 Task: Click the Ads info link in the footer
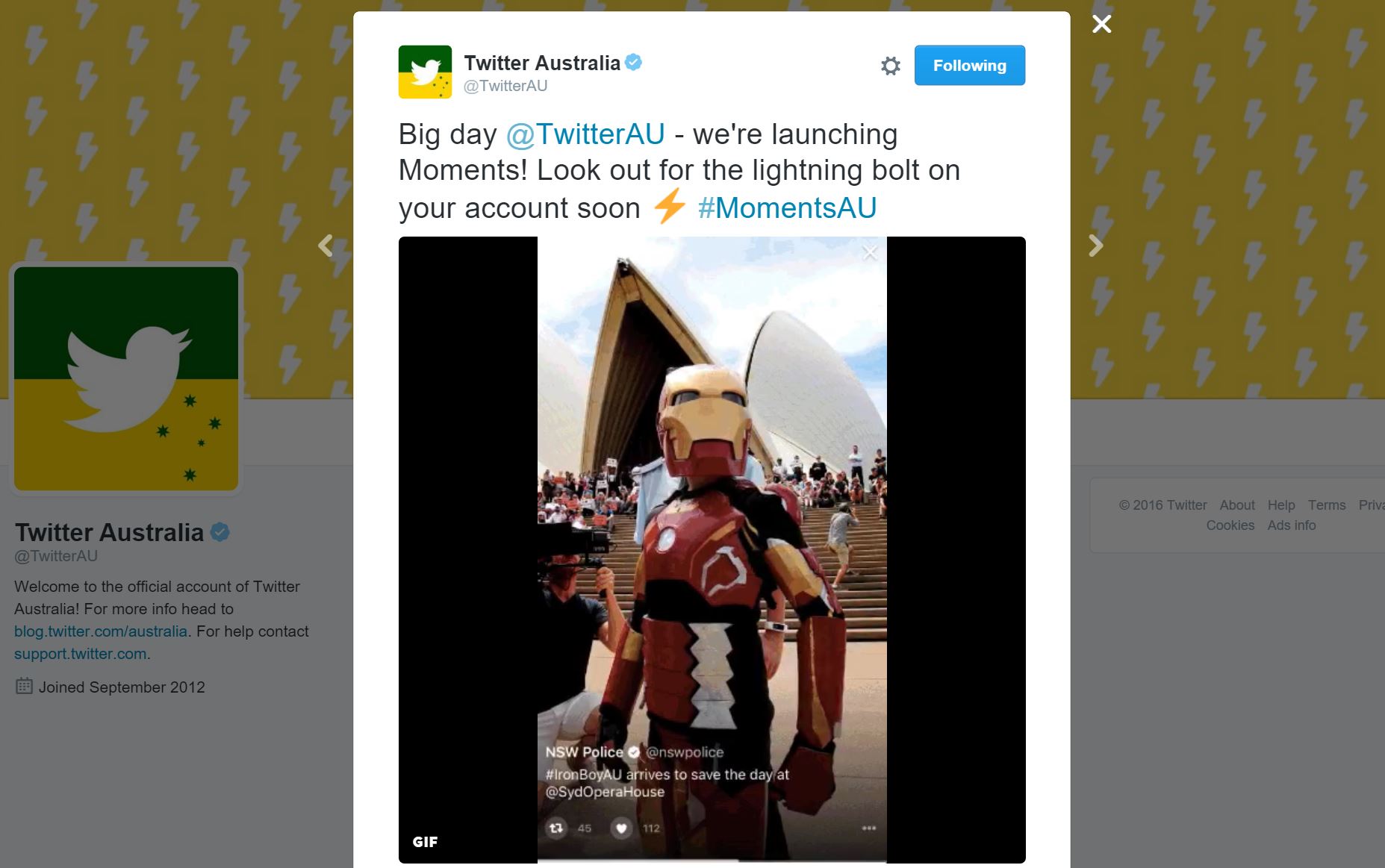coord(1291,525)
